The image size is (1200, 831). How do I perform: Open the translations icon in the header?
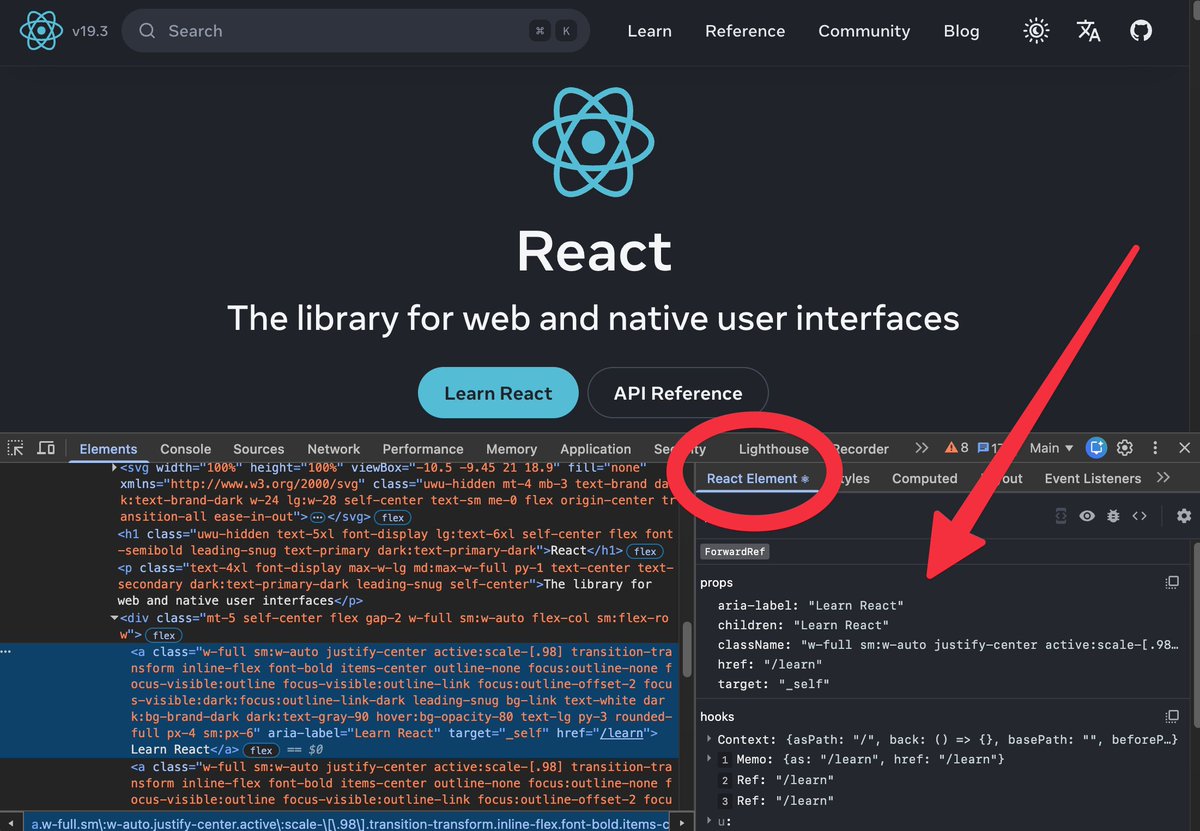pyautogui.click(x=1089, y=31)
